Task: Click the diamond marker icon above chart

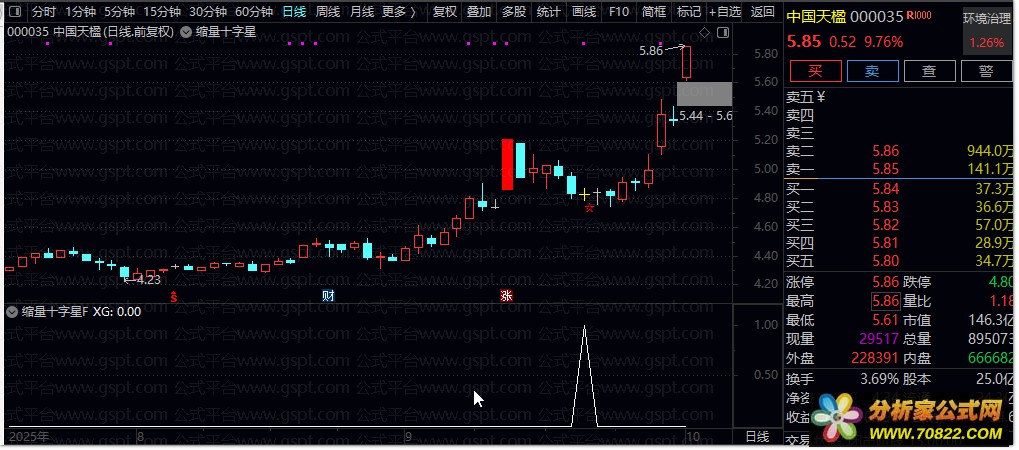Action: pos(704,32)
